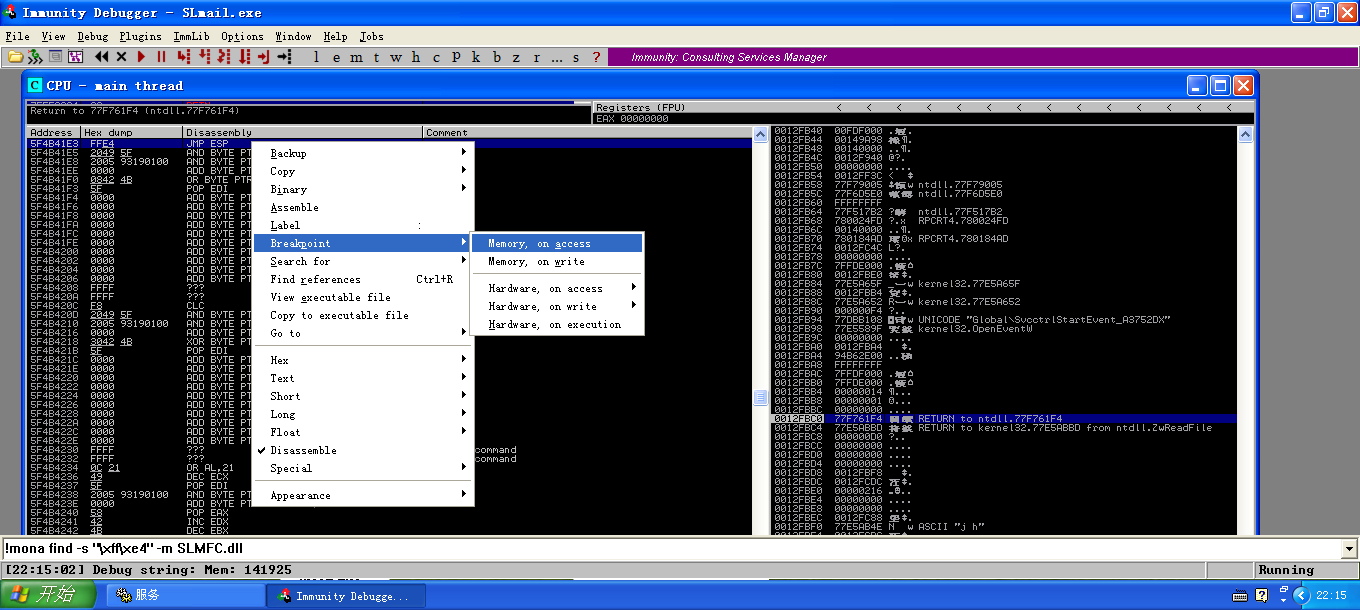
Task: Click the Execute till return icon
Action: 263,57
